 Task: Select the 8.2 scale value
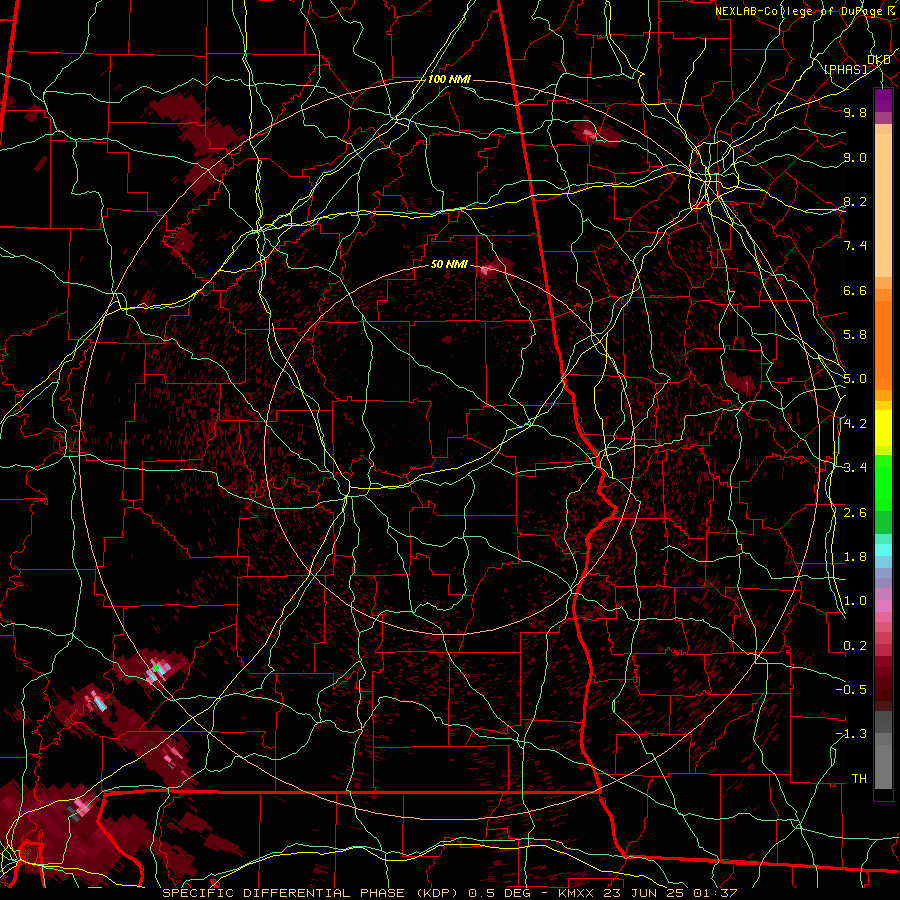pyautogui.click(x=855, y=201)
